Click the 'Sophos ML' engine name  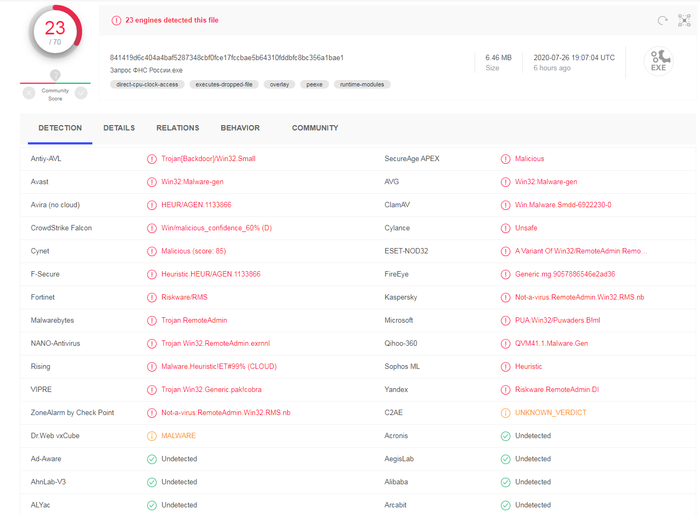click(x=402, y=366)
